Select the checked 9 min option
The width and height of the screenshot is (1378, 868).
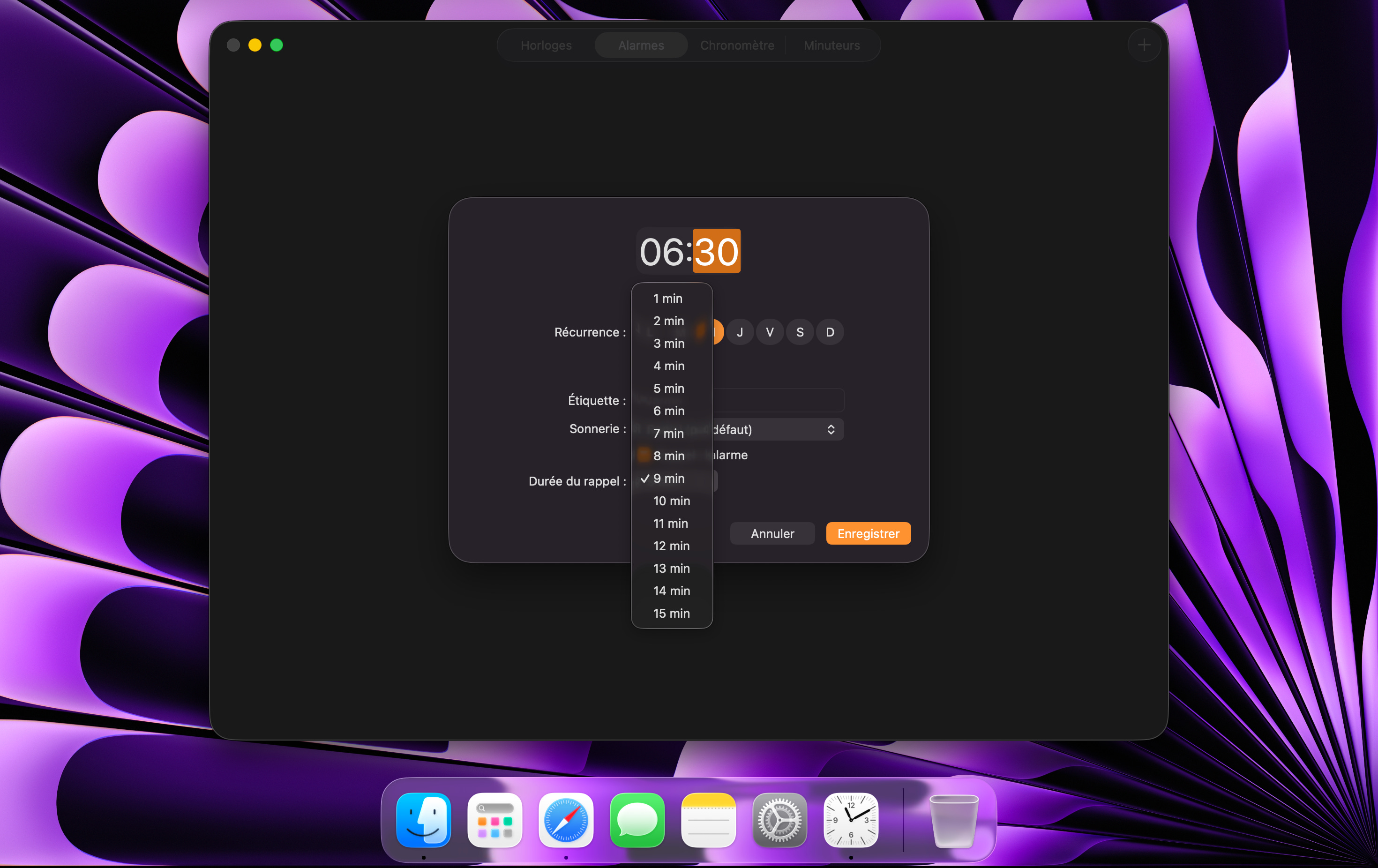coord(668,479)
